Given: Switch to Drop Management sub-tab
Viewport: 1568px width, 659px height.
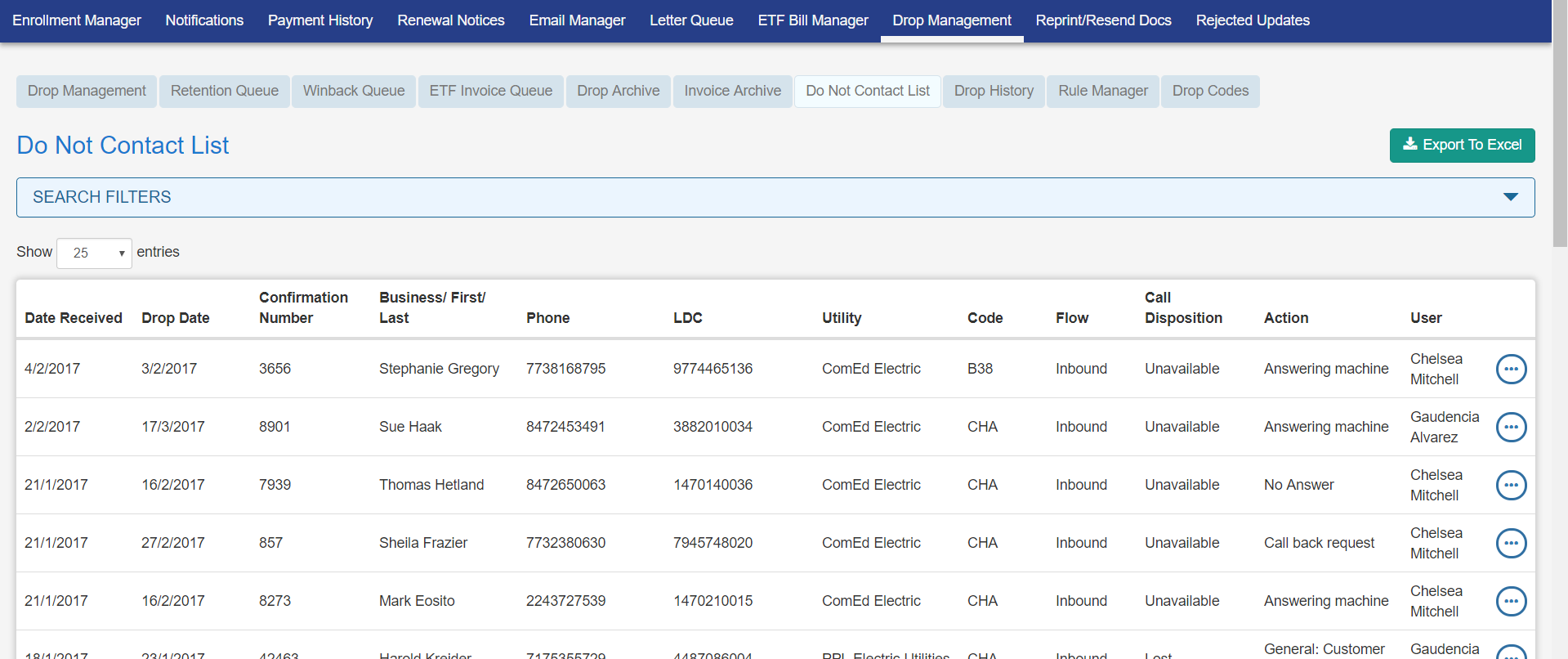Looking at the screenshot, I should click(x=87, y=91).
